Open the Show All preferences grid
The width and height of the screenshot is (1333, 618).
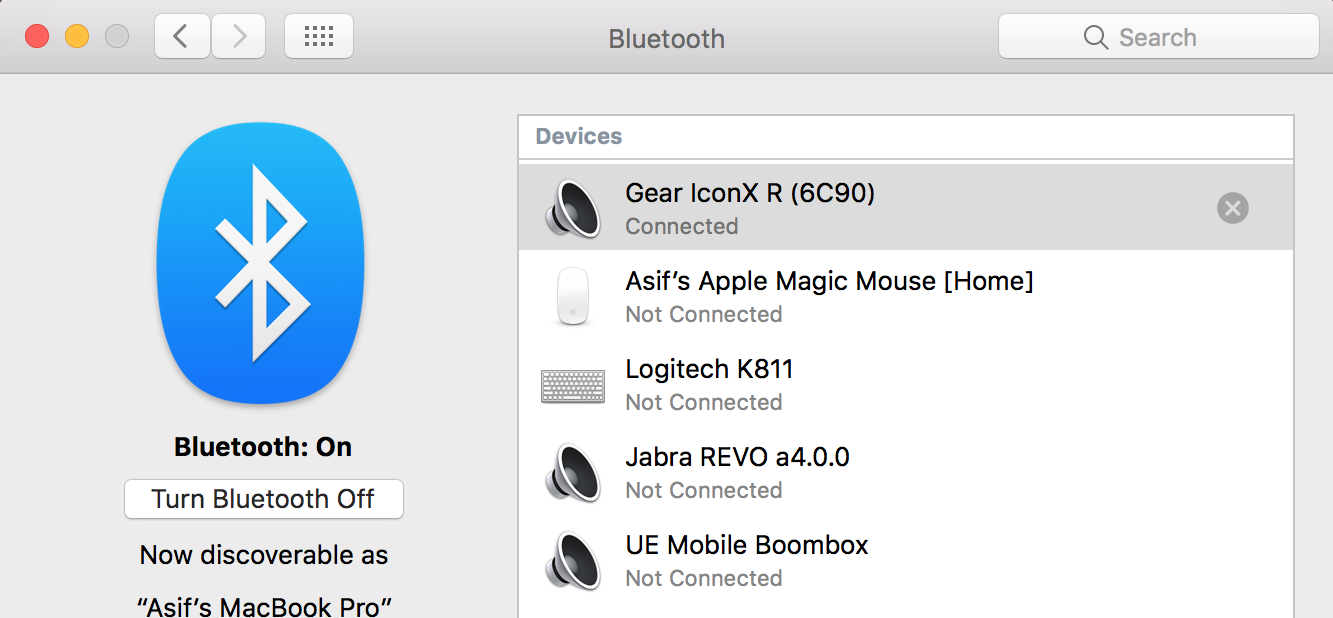click(x=318, y=37)
